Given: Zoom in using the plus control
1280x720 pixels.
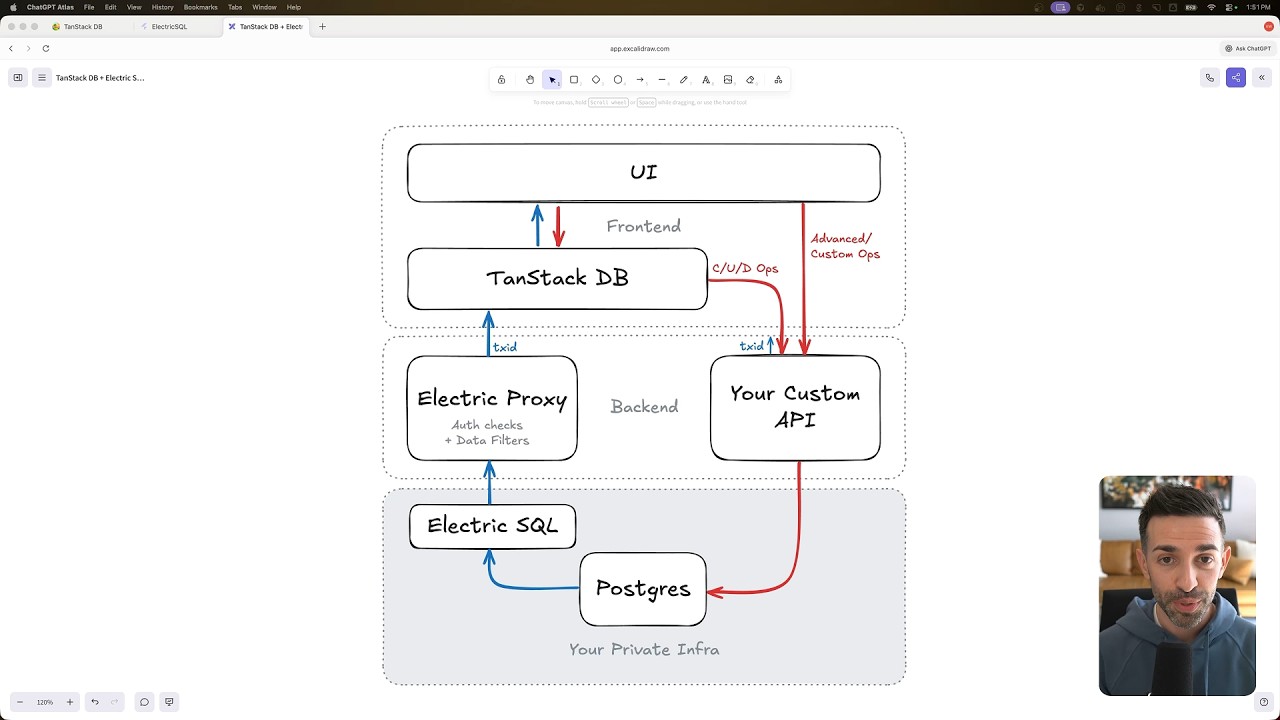Looking at the screenshot, I should pyautogui.click(x=68, y=701).
